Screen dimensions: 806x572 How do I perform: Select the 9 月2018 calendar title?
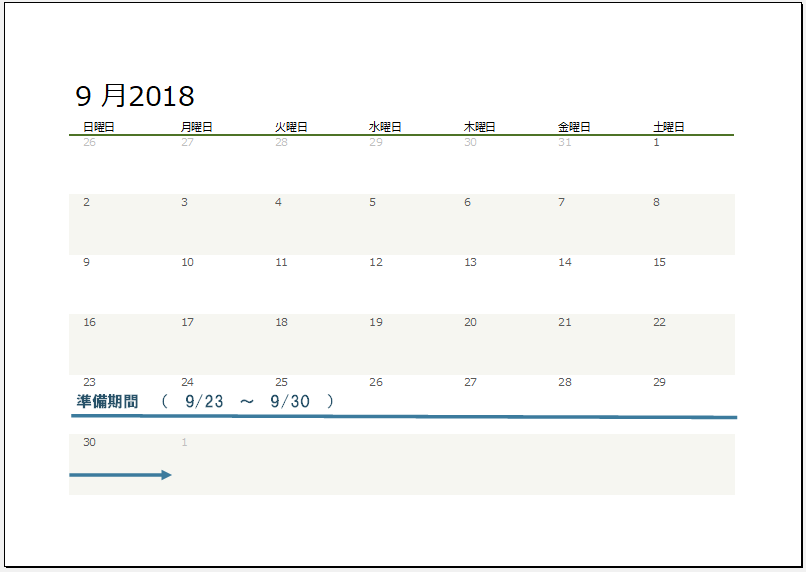(x=135, y=96)
